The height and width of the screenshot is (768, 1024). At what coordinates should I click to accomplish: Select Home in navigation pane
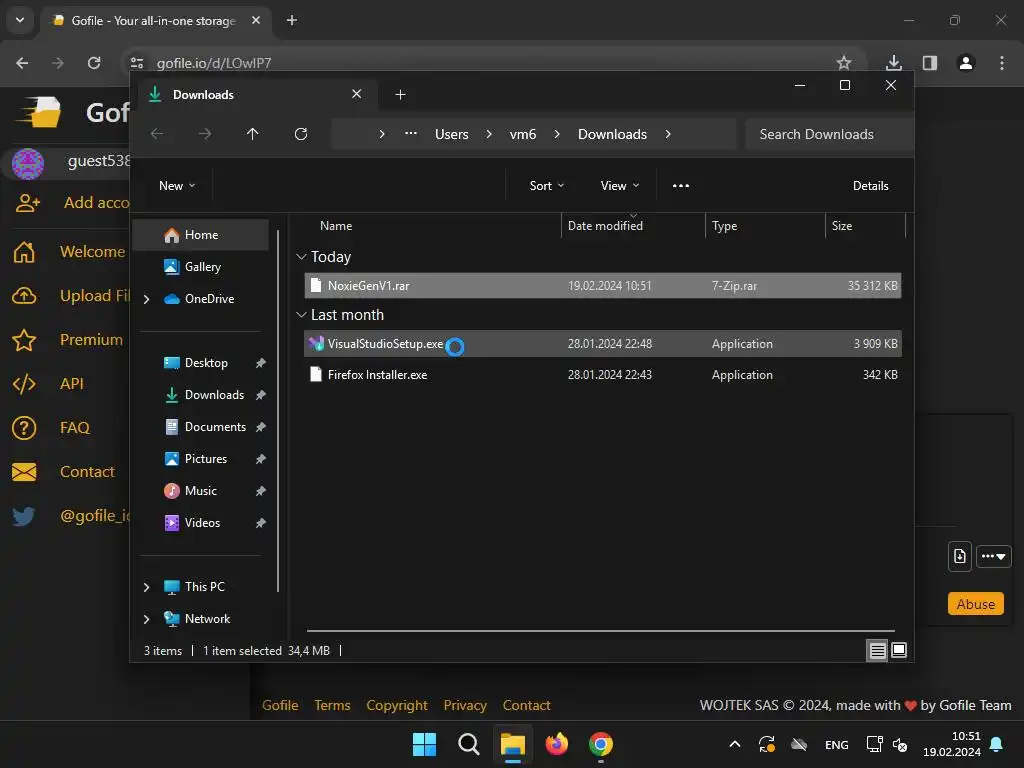201,235
